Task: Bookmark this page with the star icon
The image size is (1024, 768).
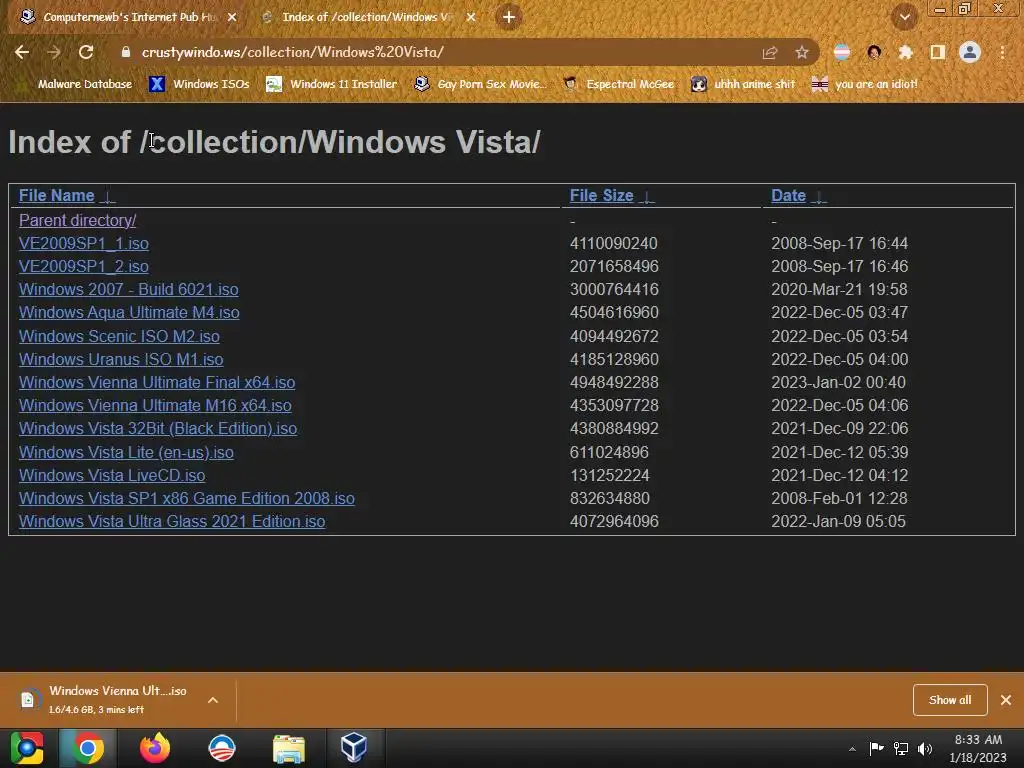Action: [802, 52]
